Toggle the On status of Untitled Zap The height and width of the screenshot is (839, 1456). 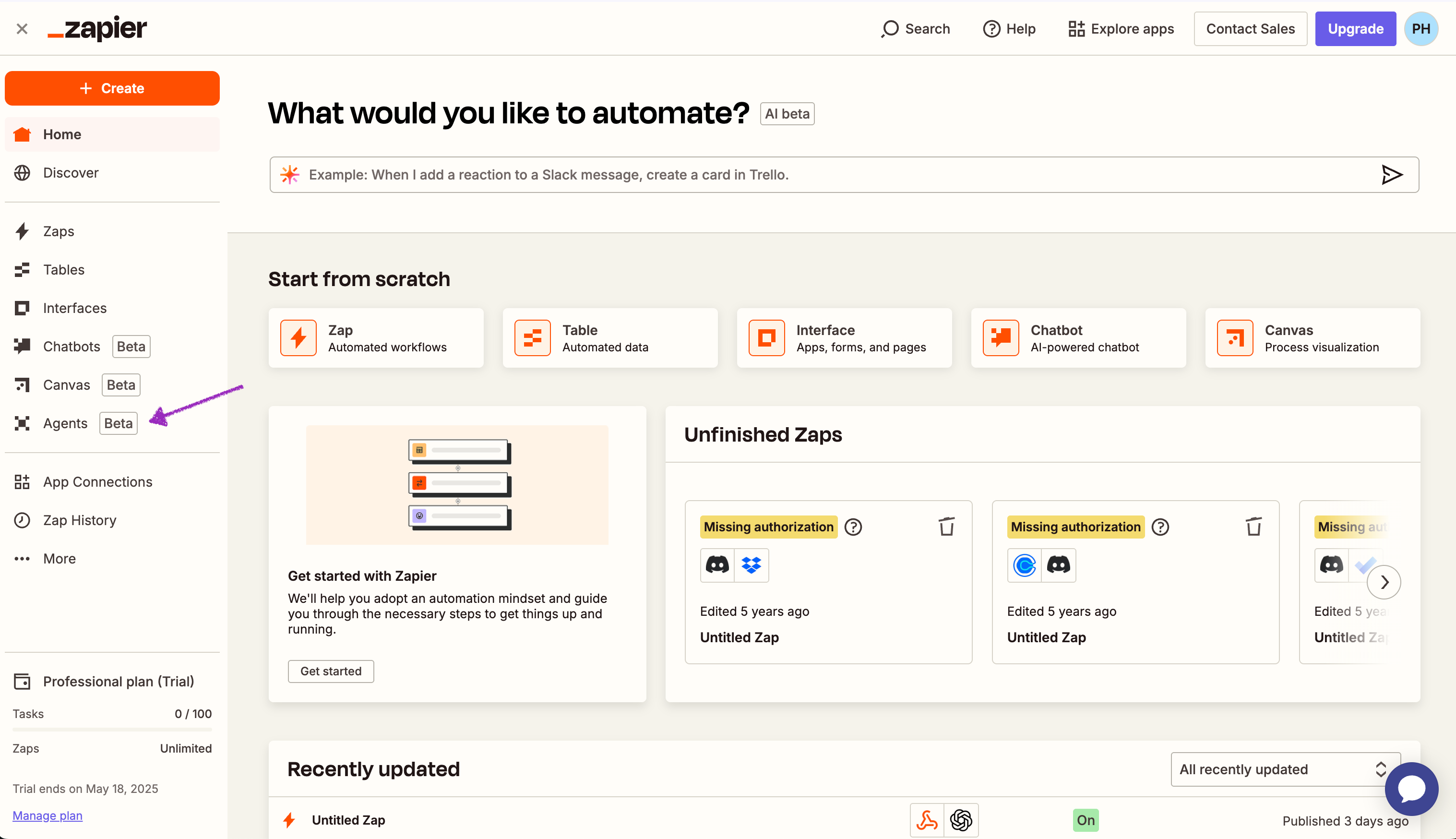[x=1085, y=819]
